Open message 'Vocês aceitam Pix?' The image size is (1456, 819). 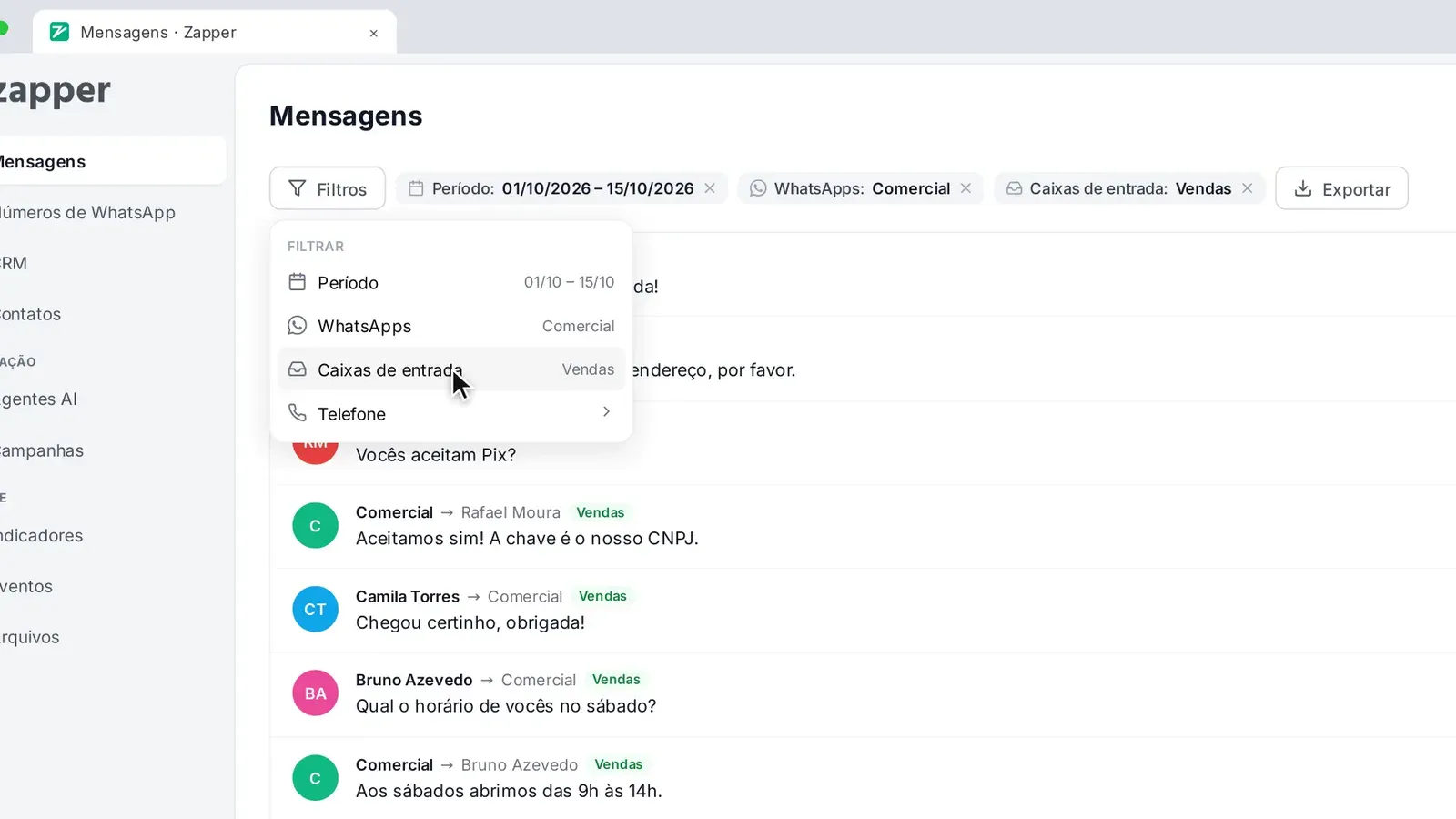pyautogui.click(x=436, y=454)
